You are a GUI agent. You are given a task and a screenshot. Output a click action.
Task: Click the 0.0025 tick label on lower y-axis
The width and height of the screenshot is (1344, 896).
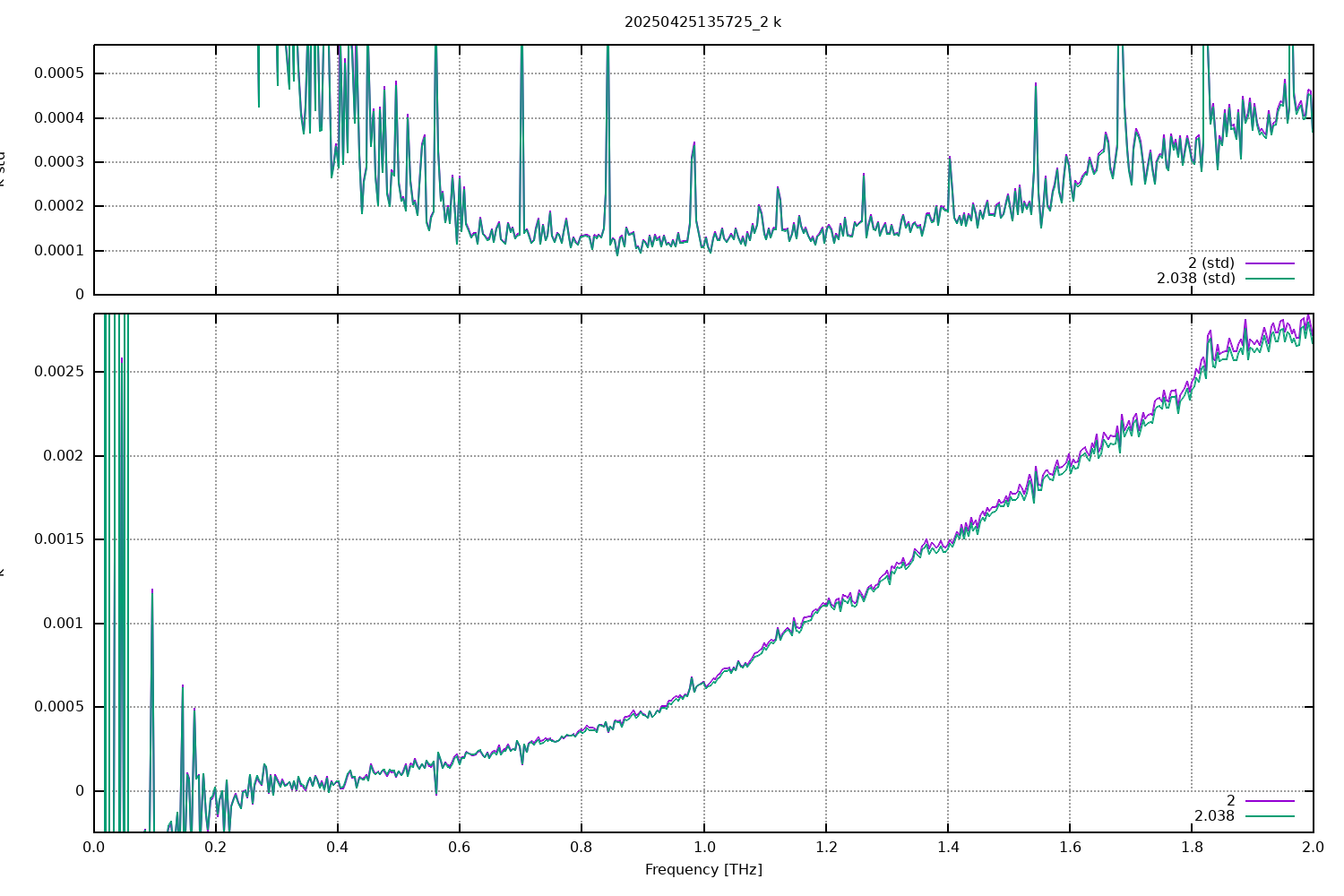pyautogui.click(x=59, y=372)
